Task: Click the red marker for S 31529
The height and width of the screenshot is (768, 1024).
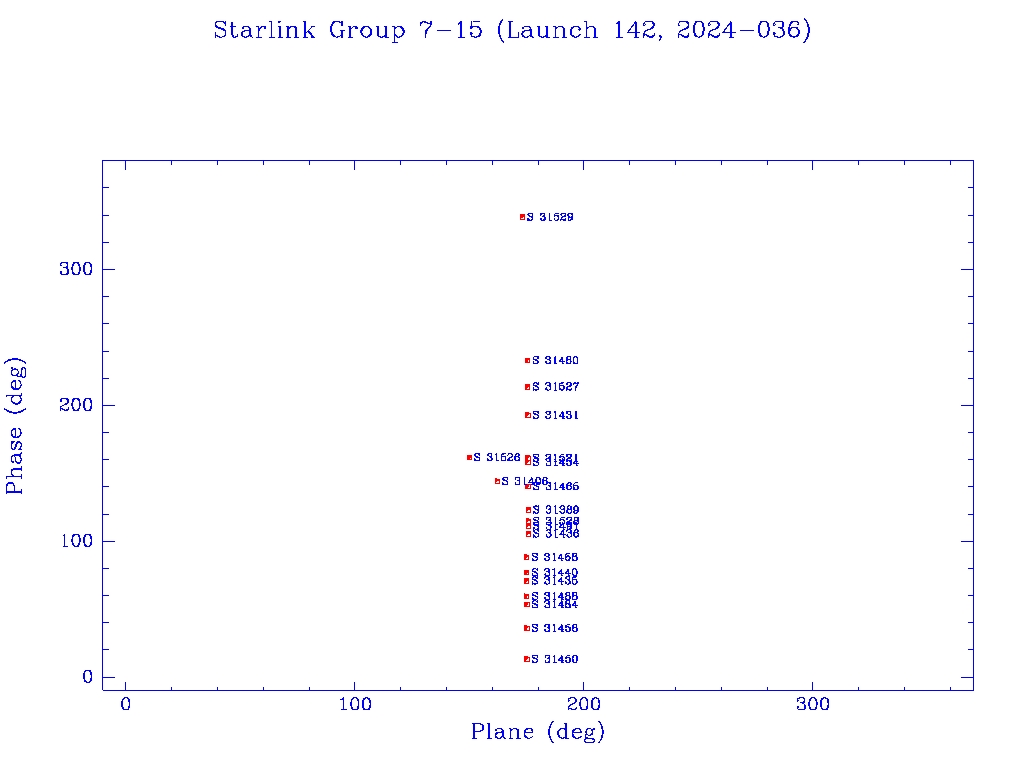Action: click(x=522, y=217)
